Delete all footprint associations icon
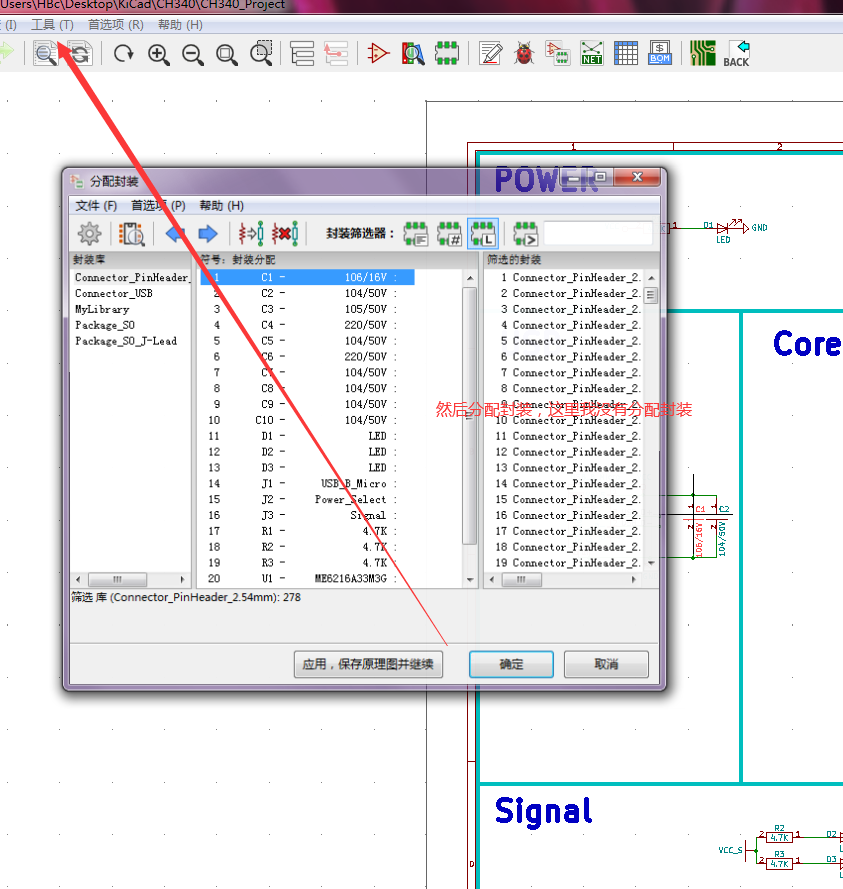Viewport: 843px width, 889px height. pos(283,233)
